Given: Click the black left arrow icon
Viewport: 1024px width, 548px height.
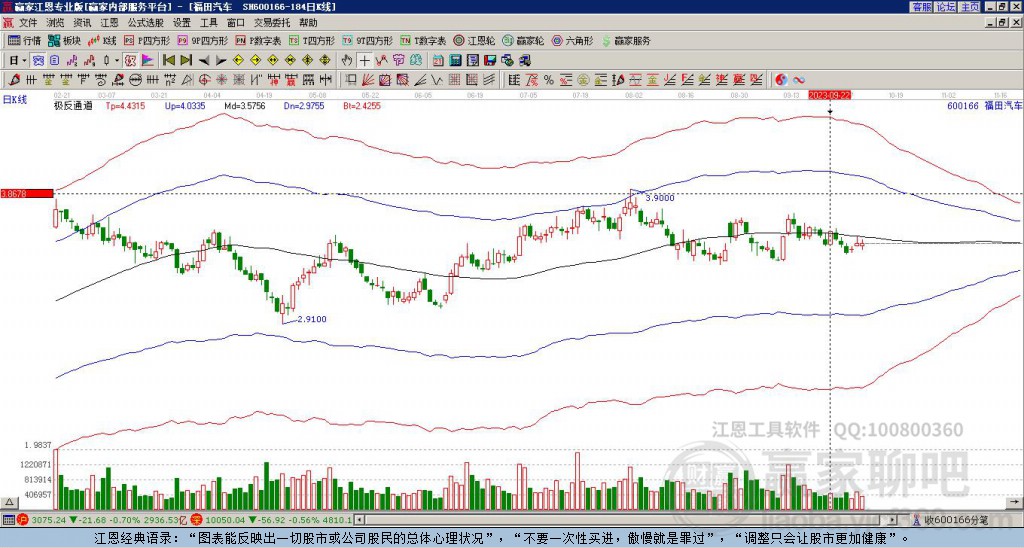Looking at the screenshot, I should tap(204, 61).
